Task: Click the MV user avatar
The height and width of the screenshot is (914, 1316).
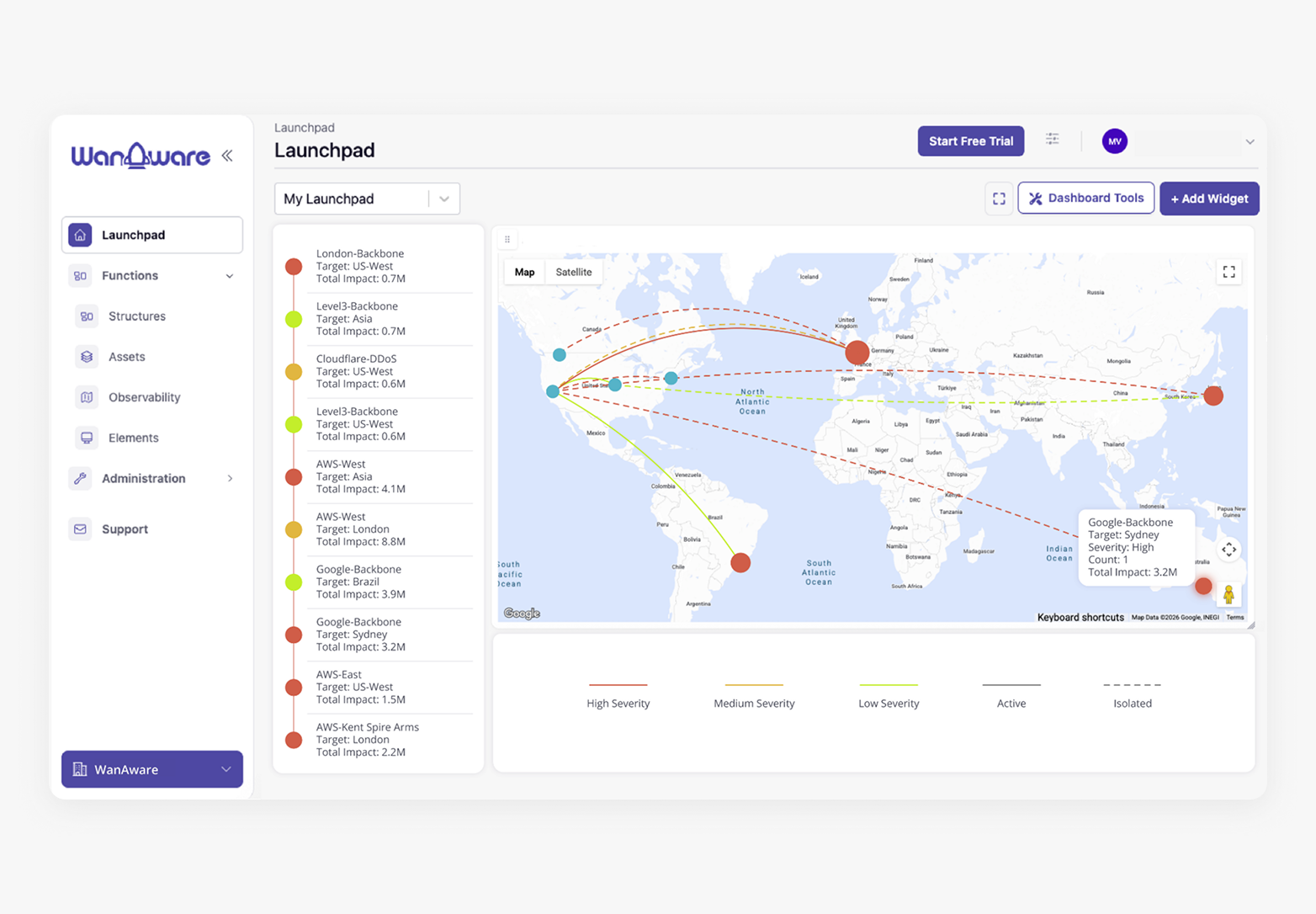Action: pos(1115,141)
